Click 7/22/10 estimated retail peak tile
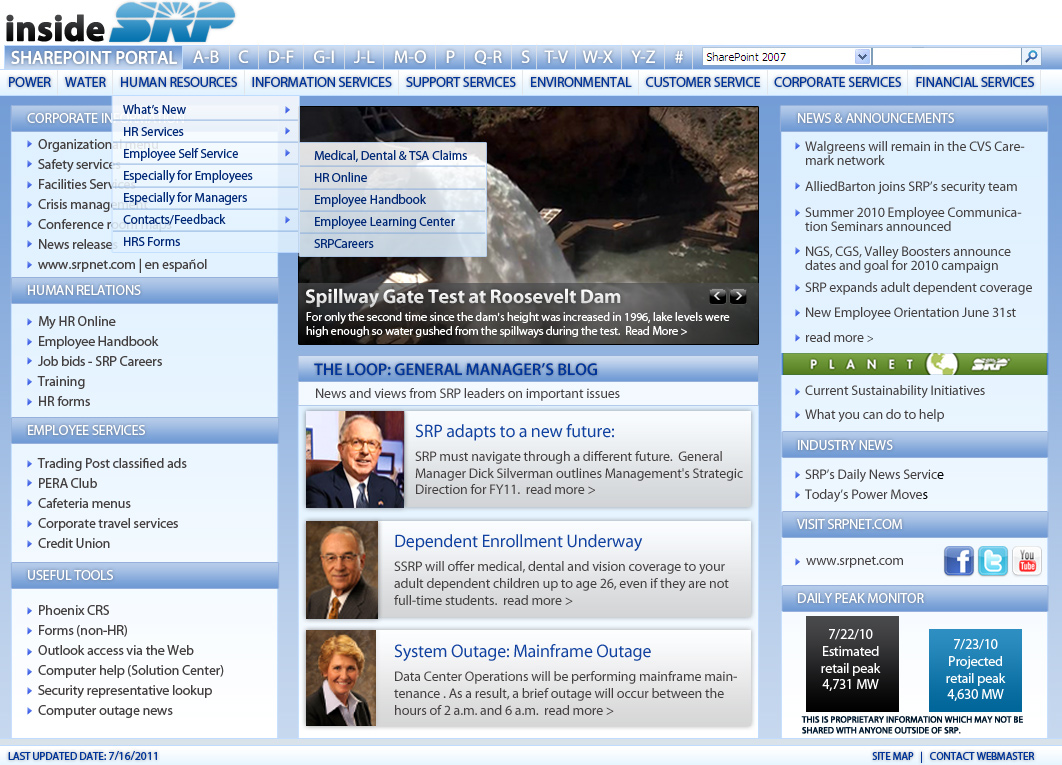 click(852, 663)
